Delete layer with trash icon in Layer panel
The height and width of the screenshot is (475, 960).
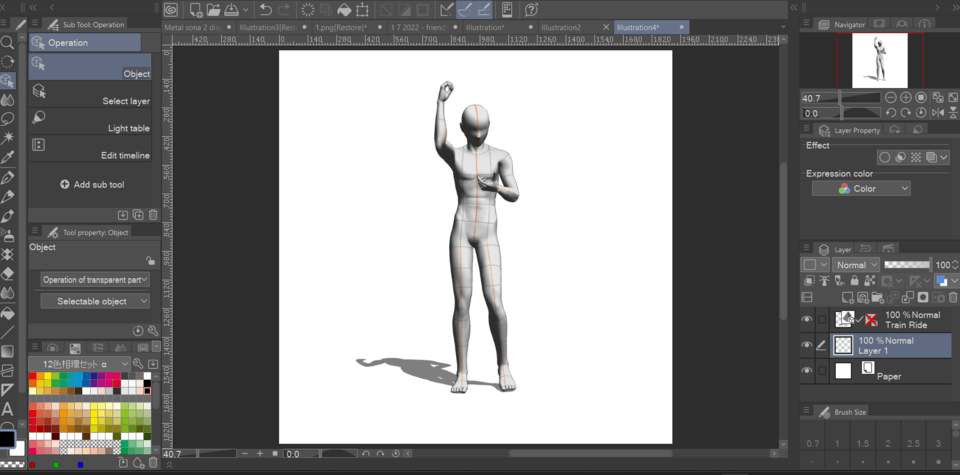(952, 297)
